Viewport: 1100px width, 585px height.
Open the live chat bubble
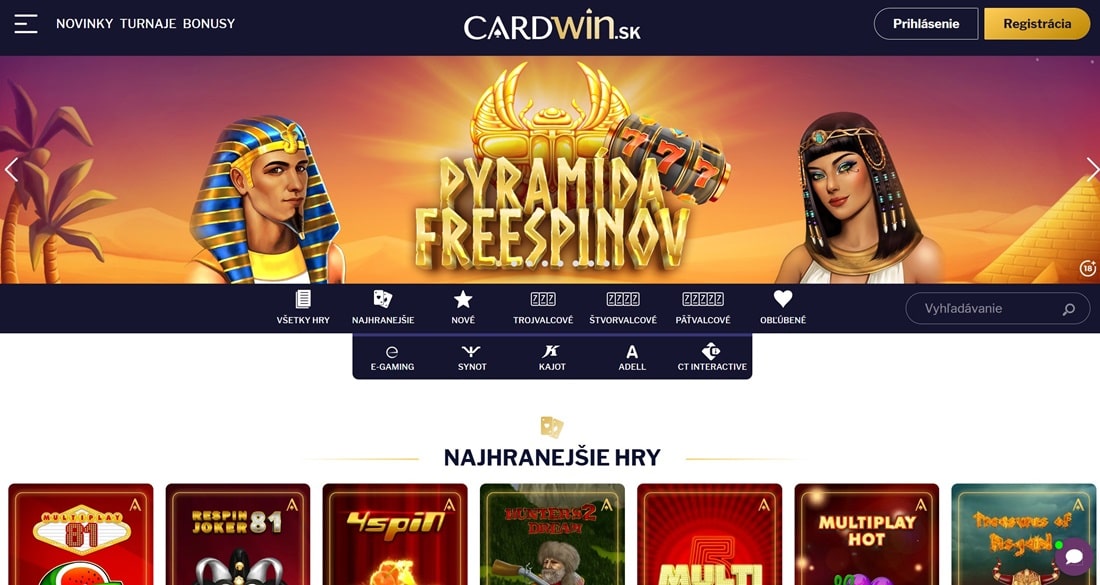[x=1073, y=556]
